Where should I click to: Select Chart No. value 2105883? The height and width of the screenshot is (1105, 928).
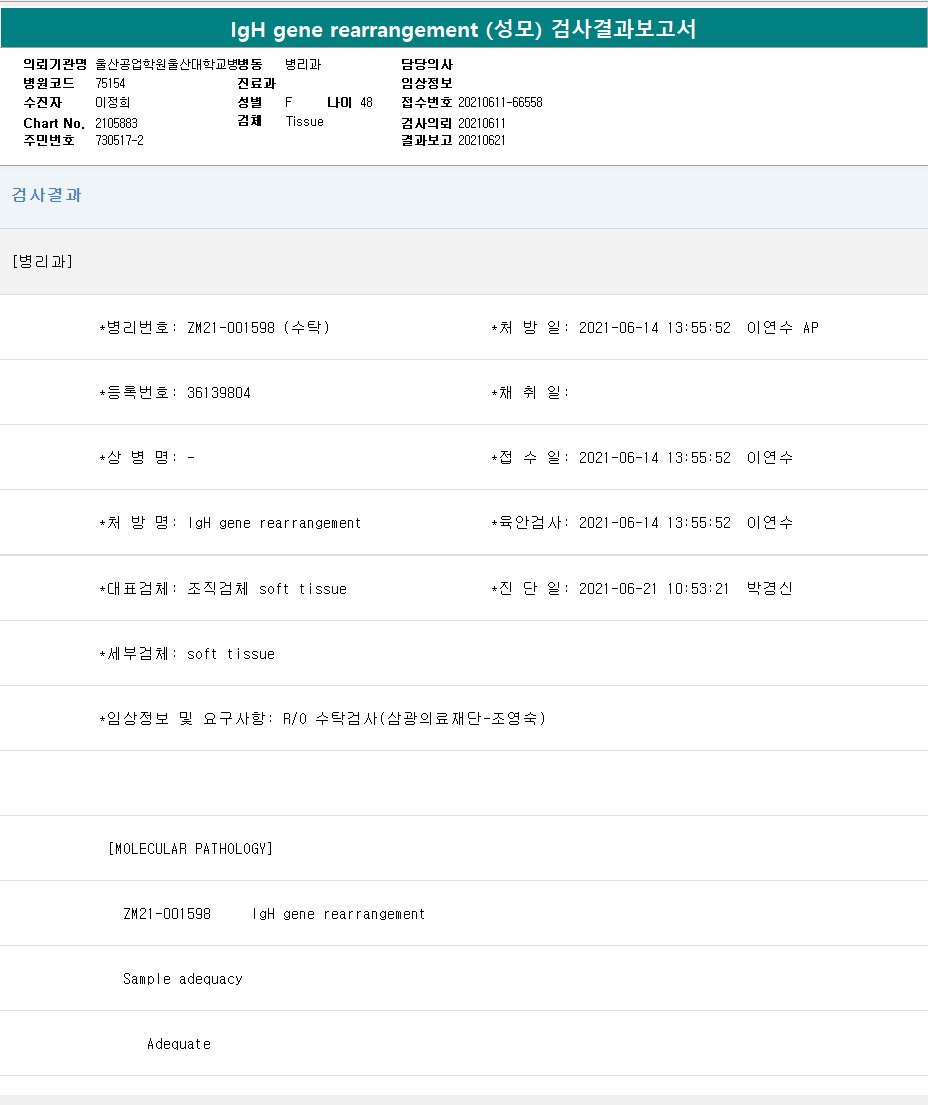pyautogui.click(x=116, y=123)
